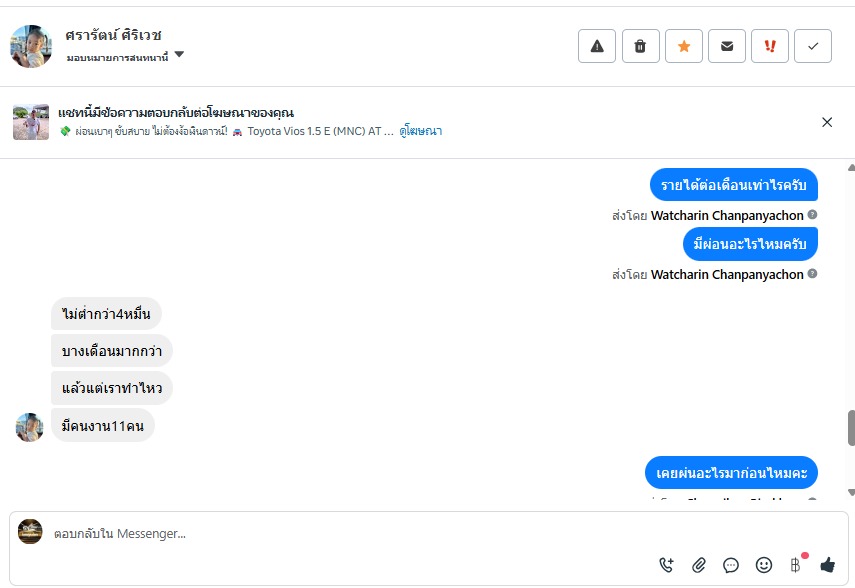
Task: Open saved replies speech bubble icon
Action: tap(731, 565)
